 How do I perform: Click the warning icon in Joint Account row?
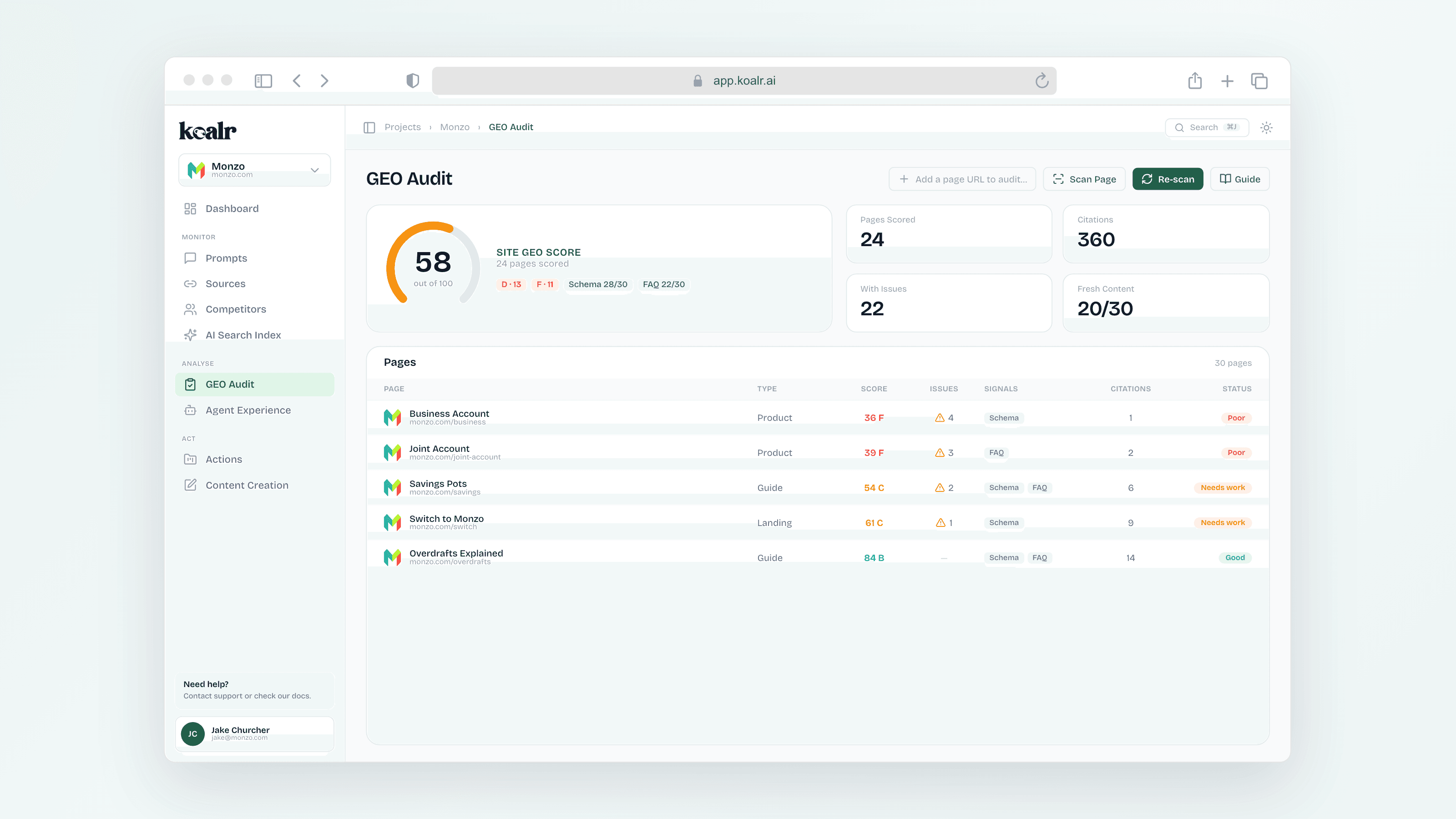click(940, 453)
